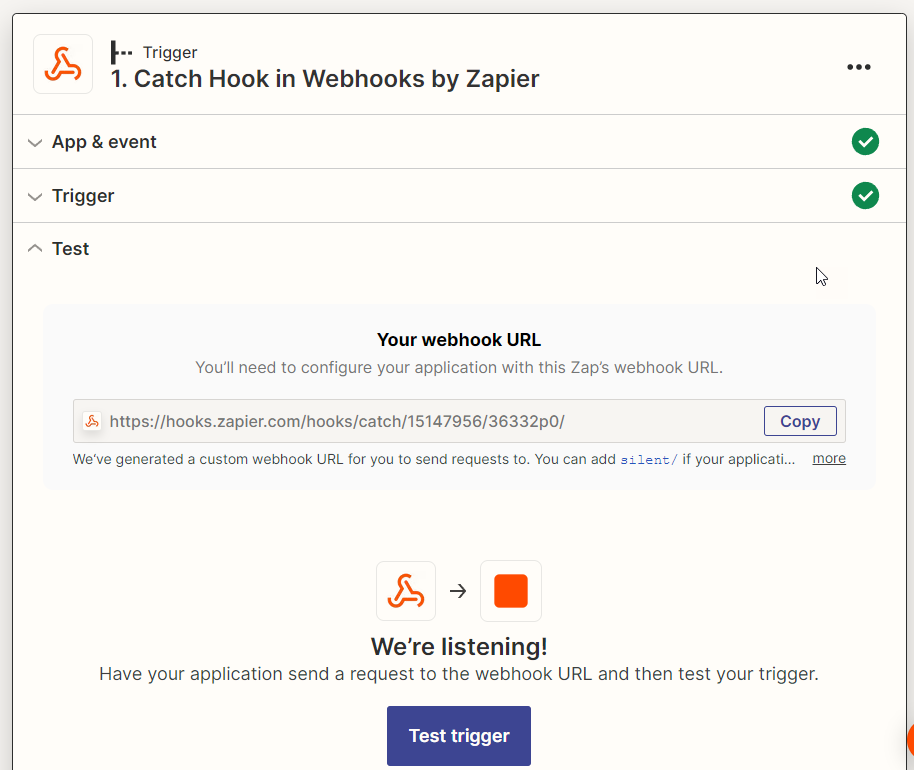Click the green checkmark beside App & event
This screenshot has width=914, height=770.
[865, 142]
